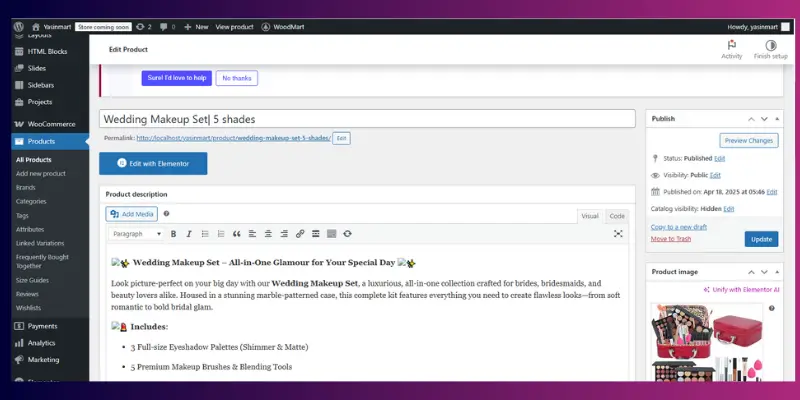The image size is (800, 400).
Task: Visit the Yasinmart site home link
Action: 51,27
